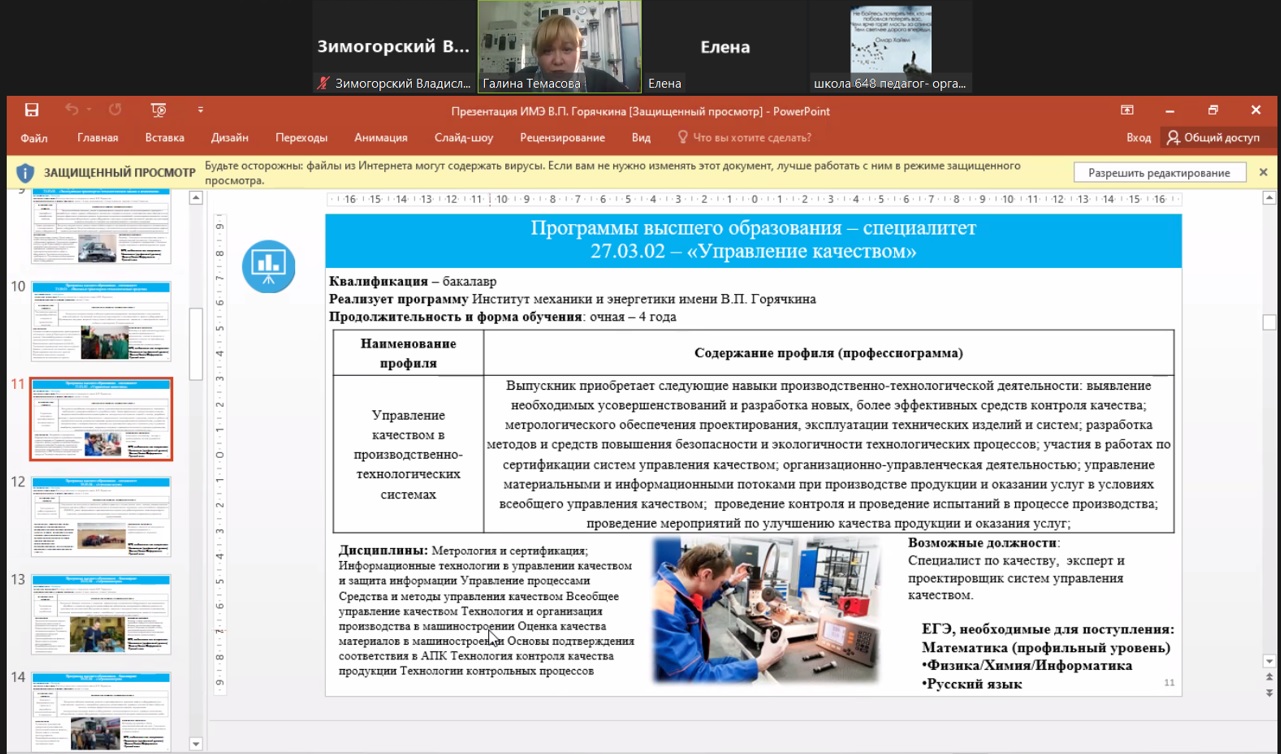Switch to the Дизайн ribbon tab
Screen dimensions: 1281x754
pos(230,138)
